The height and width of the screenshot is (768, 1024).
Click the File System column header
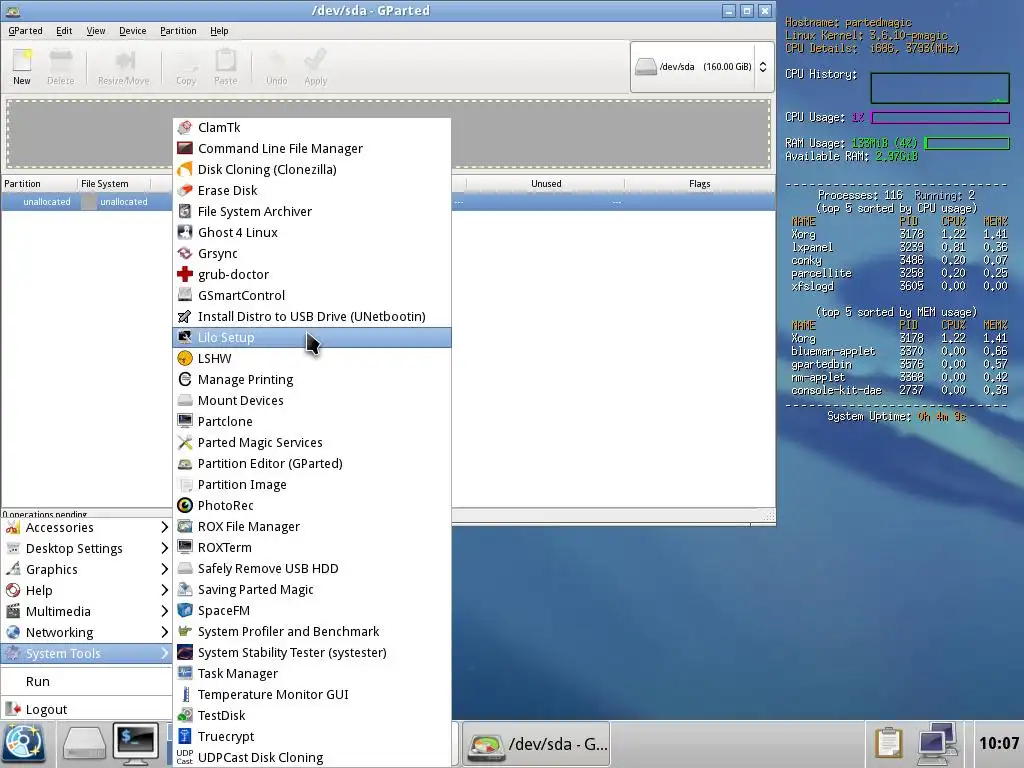pos(114,184)
